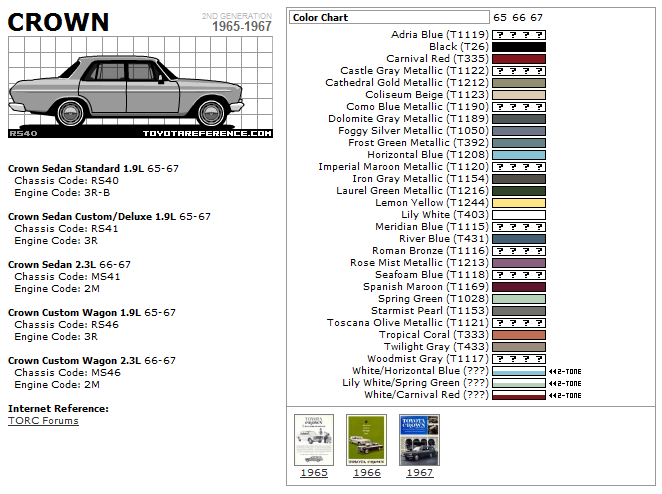Select the Tropical Coral (T333) swatch

tap(519, 335)
